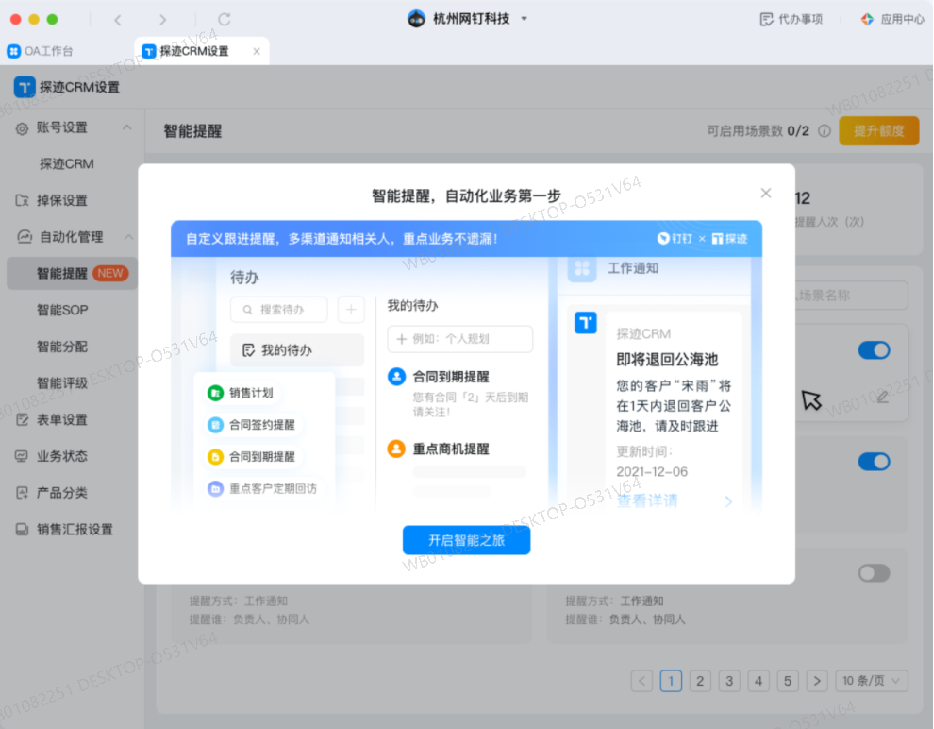Click the edit pencil icon on scene card
This screenshot has width=934, height=729.
[882, 397]
